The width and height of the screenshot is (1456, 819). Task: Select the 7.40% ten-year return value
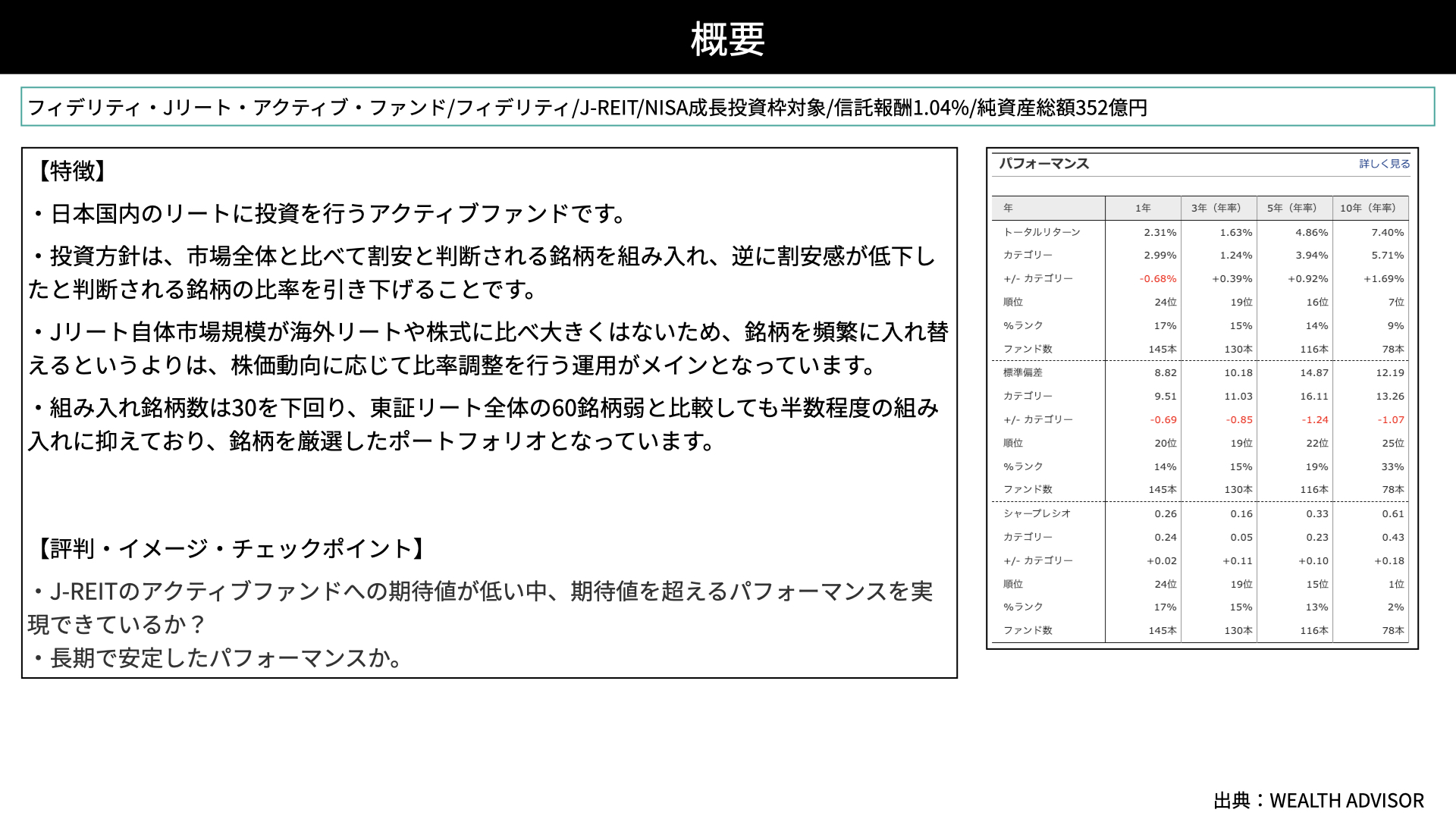(1388, 233)
